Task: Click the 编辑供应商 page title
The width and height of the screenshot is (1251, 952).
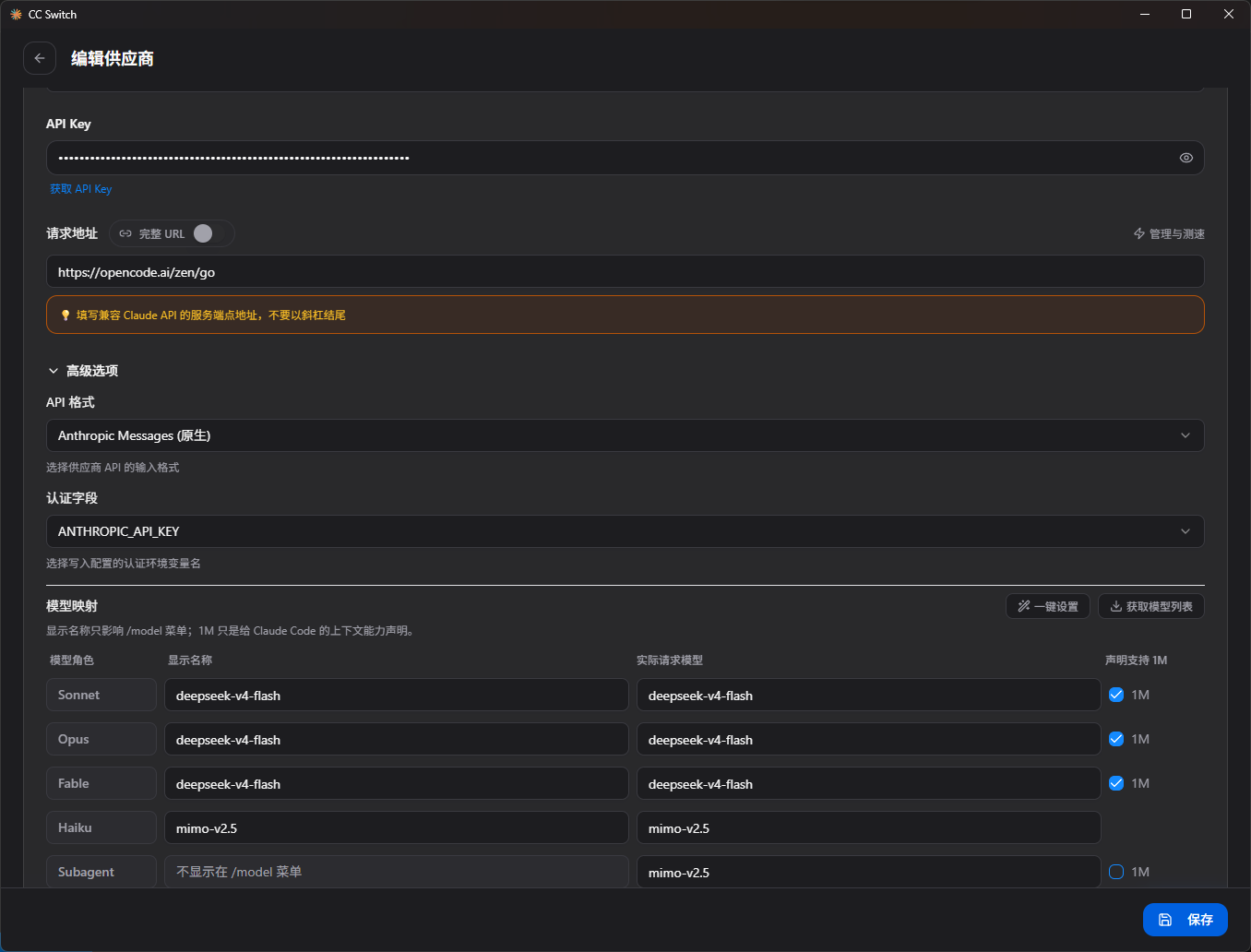Action: pos(113,58)
